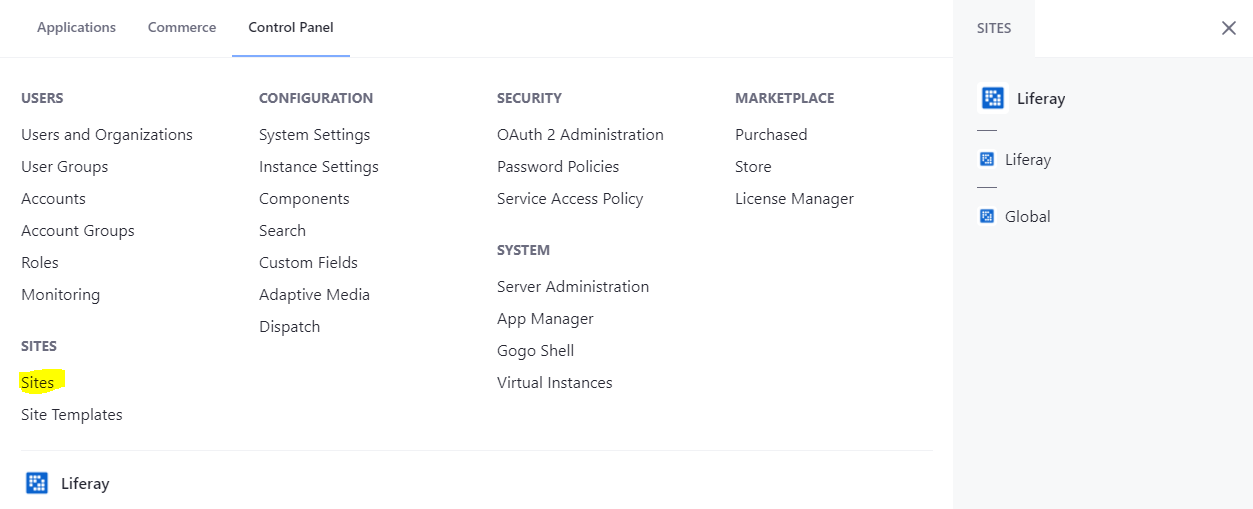1253x509 pixels.
Task: Click the Global site icon in sidebar
Action: point(987,216)
